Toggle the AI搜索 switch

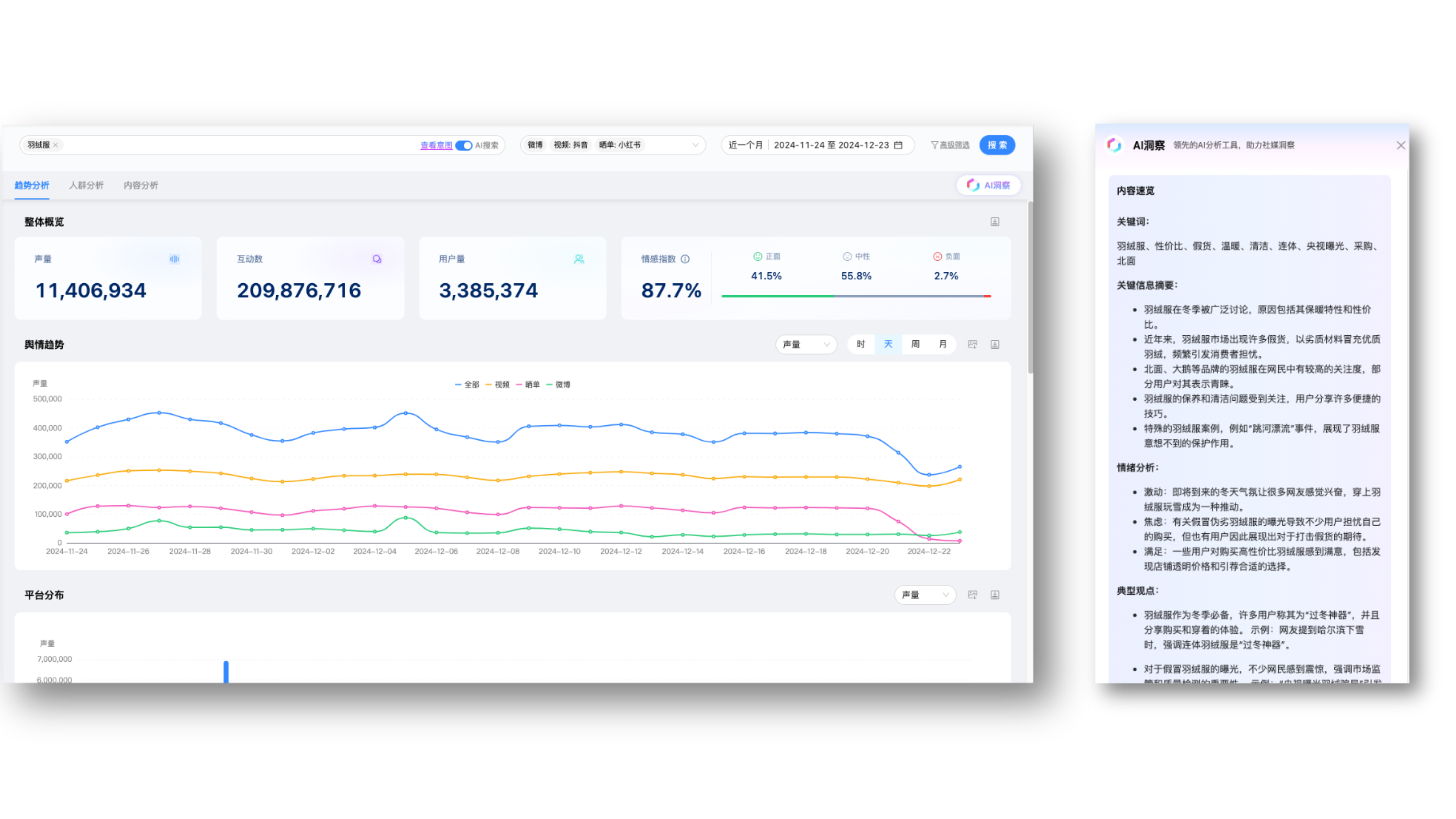pos(464,145)
